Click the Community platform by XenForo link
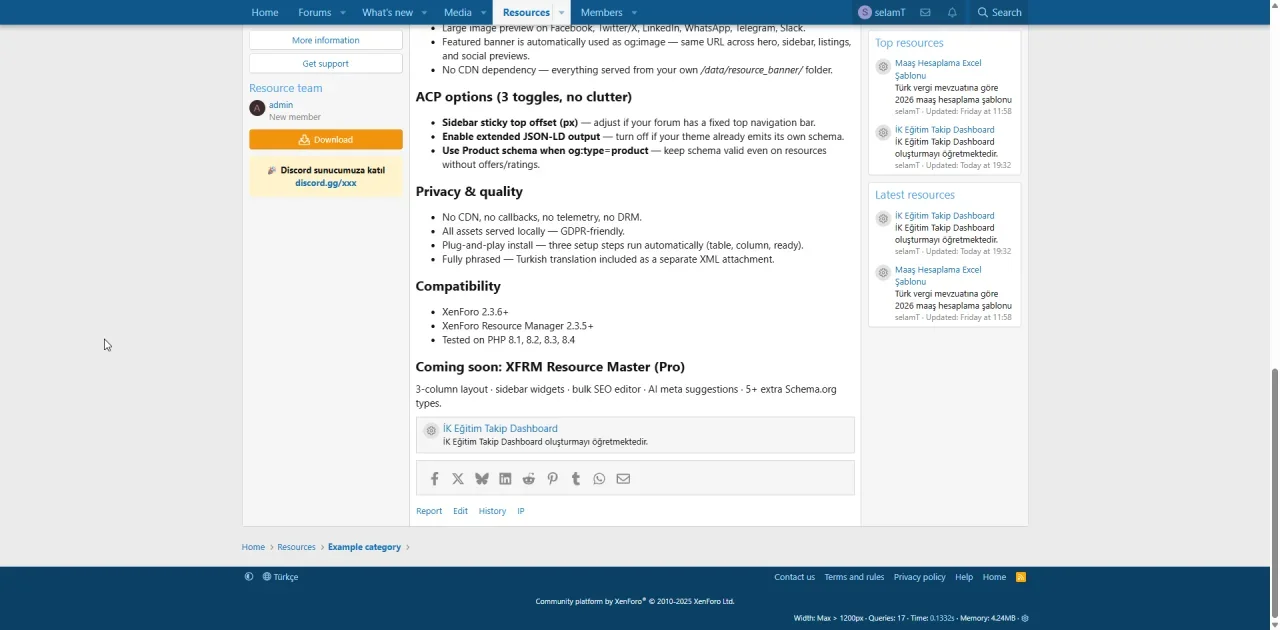This screenshot has width=1280, height=630. [x=635, y=601]
